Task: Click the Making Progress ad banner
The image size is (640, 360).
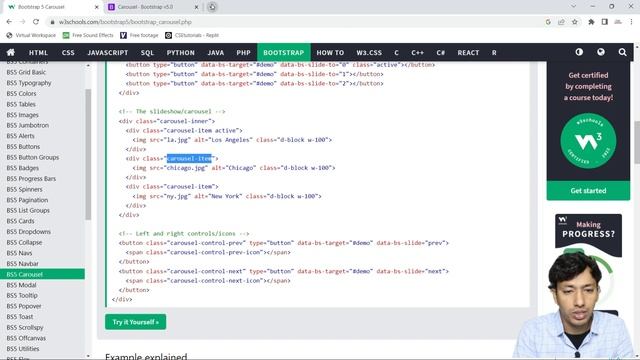Action: pos(588,236)
